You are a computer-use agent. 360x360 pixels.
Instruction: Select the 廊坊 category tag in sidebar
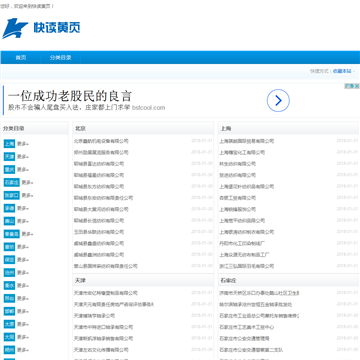[9, 247]
